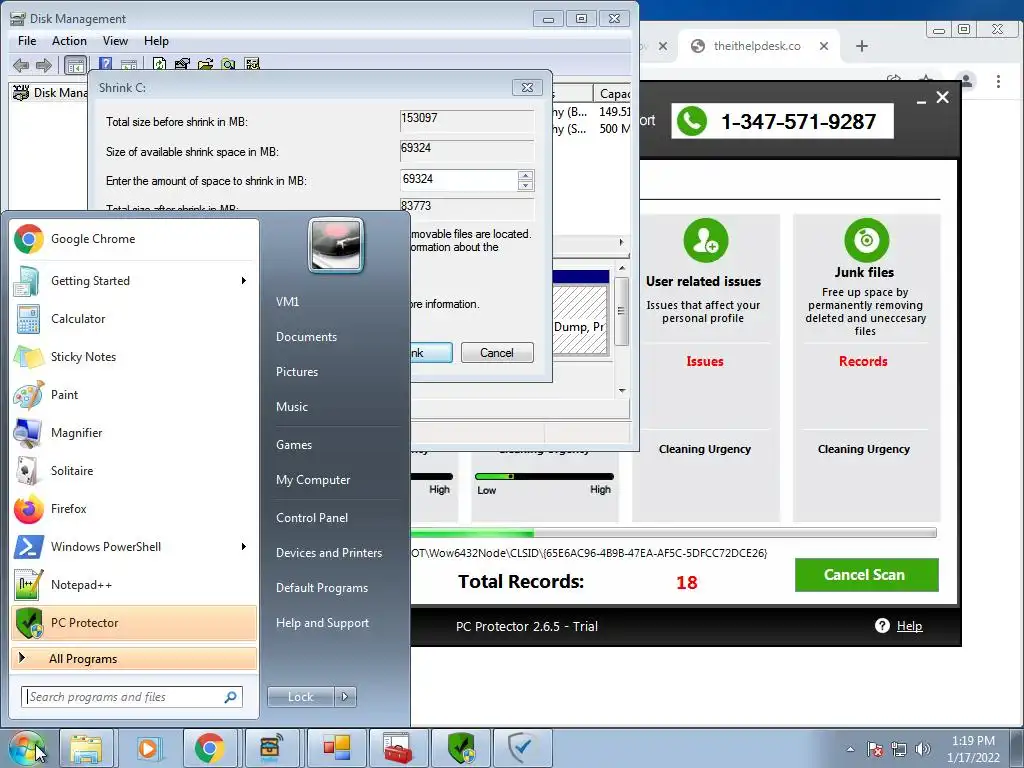
Task: Open the shutdown options arrow beside Lock
Action: pos(345,697)
